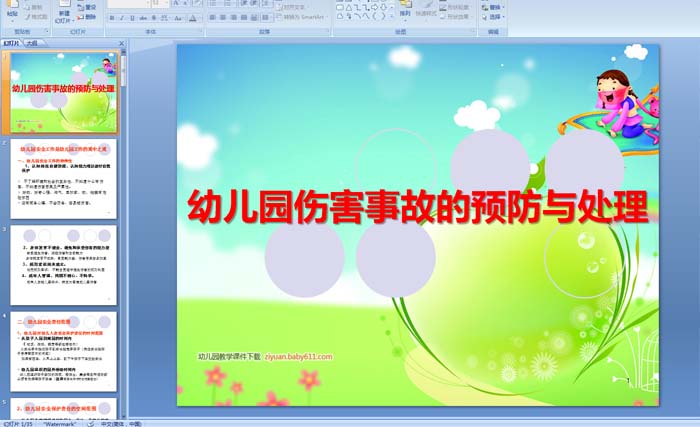The image size is (700, 427).
Task: Switch to the Outline (大纲) pane tab
Action: pos(31,43)
